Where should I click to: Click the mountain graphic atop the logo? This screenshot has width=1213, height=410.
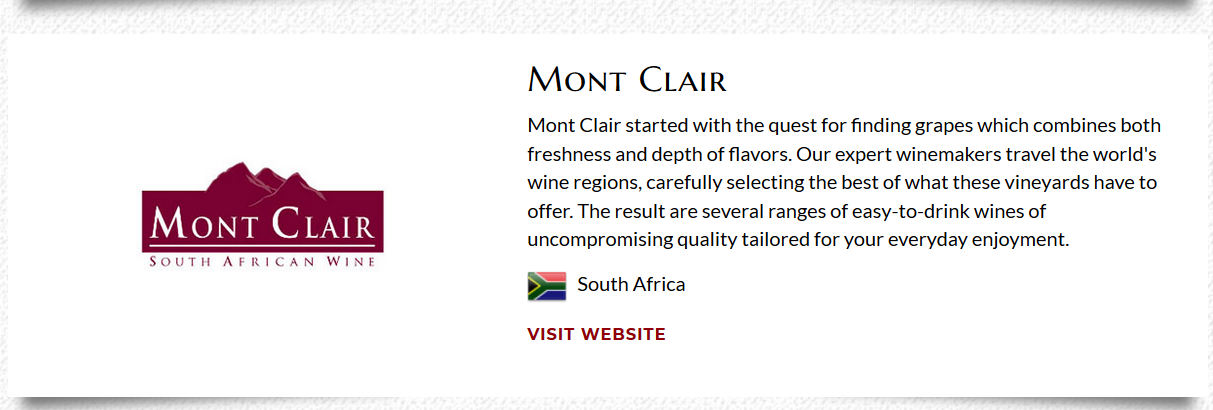coord(263,176)
